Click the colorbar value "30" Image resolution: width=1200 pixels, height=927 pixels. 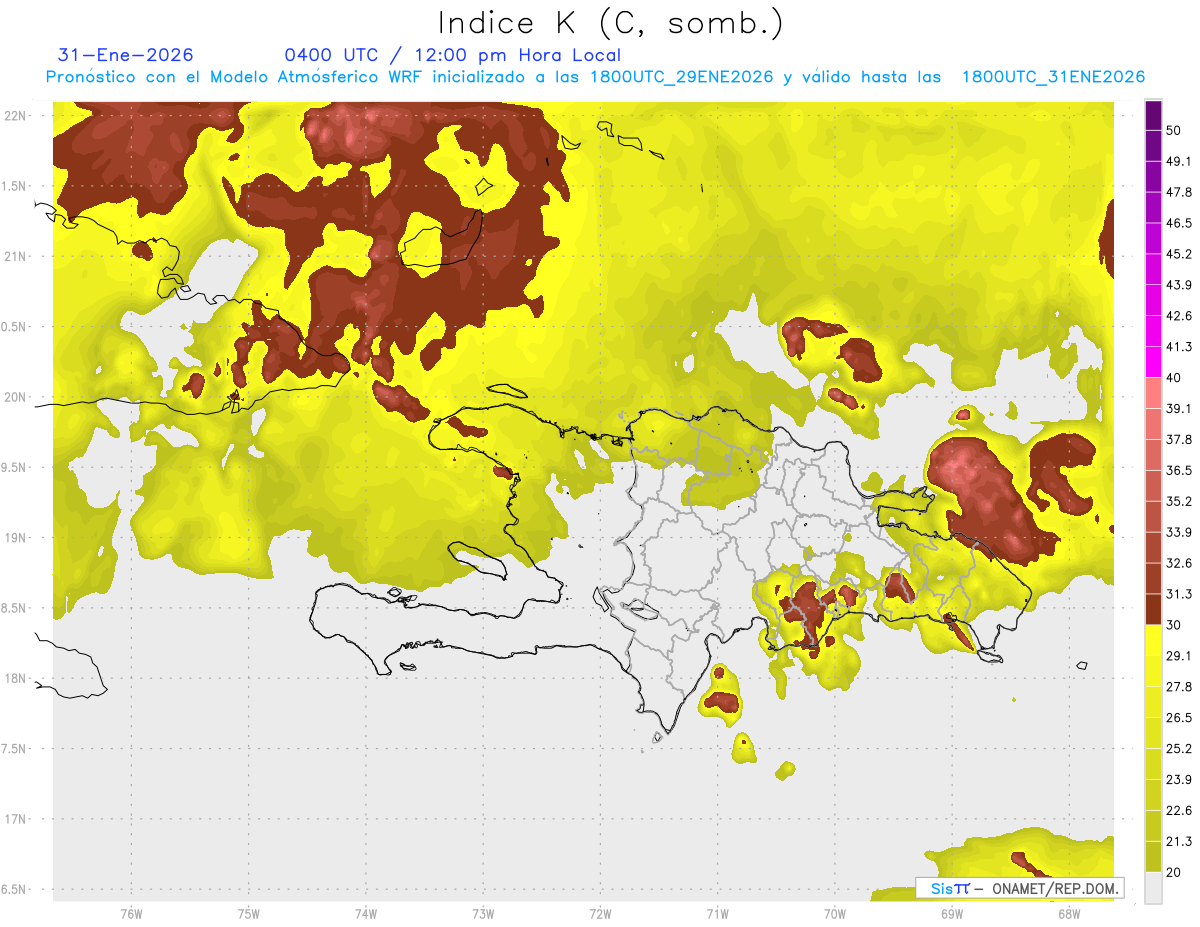coord(1174,625)
